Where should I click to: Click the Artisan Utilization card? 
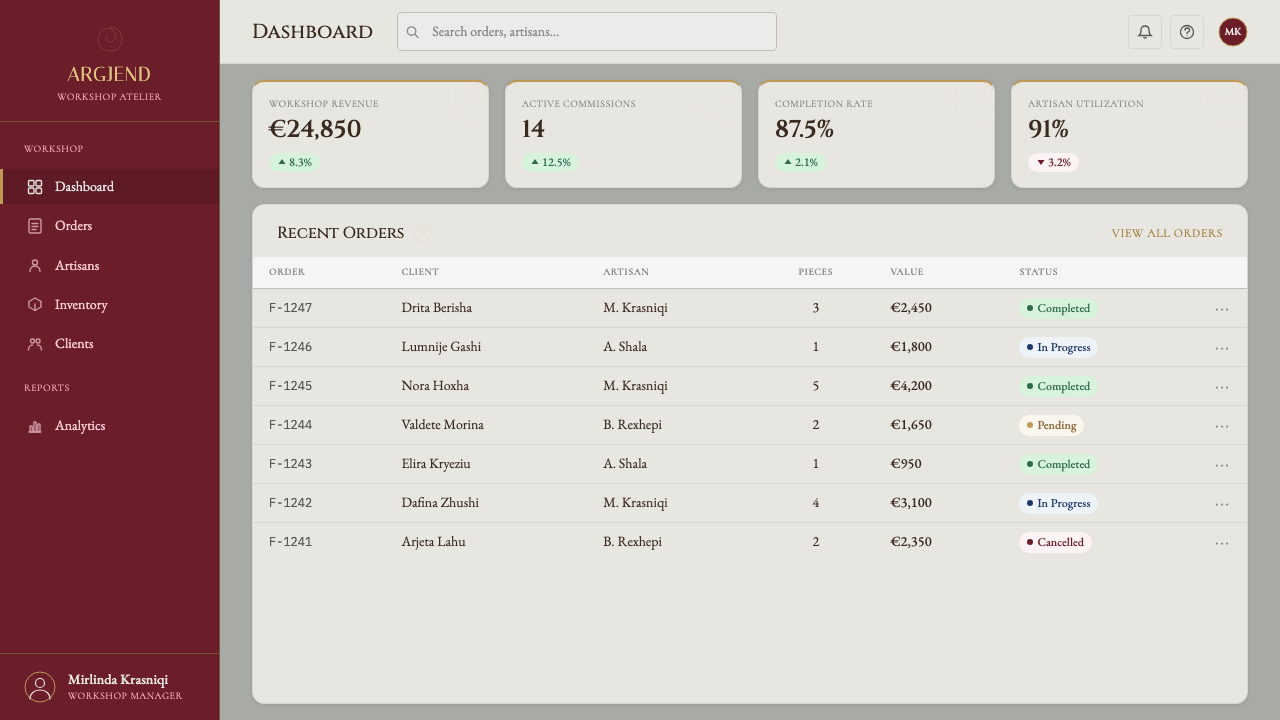click(x=1129, y=134)
